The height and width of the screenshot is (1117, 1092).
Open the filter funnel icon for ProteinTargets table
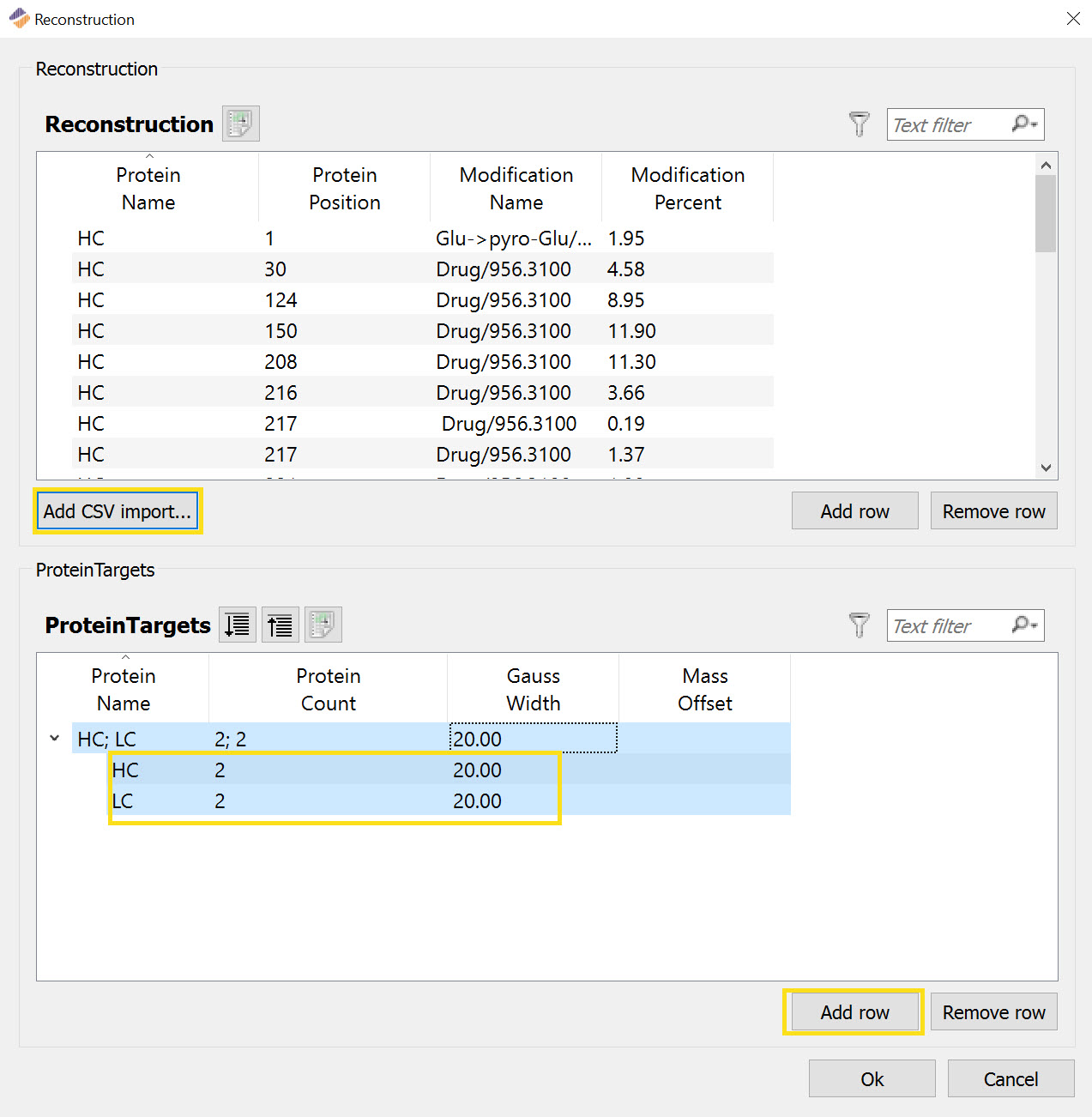pos(859,625)
